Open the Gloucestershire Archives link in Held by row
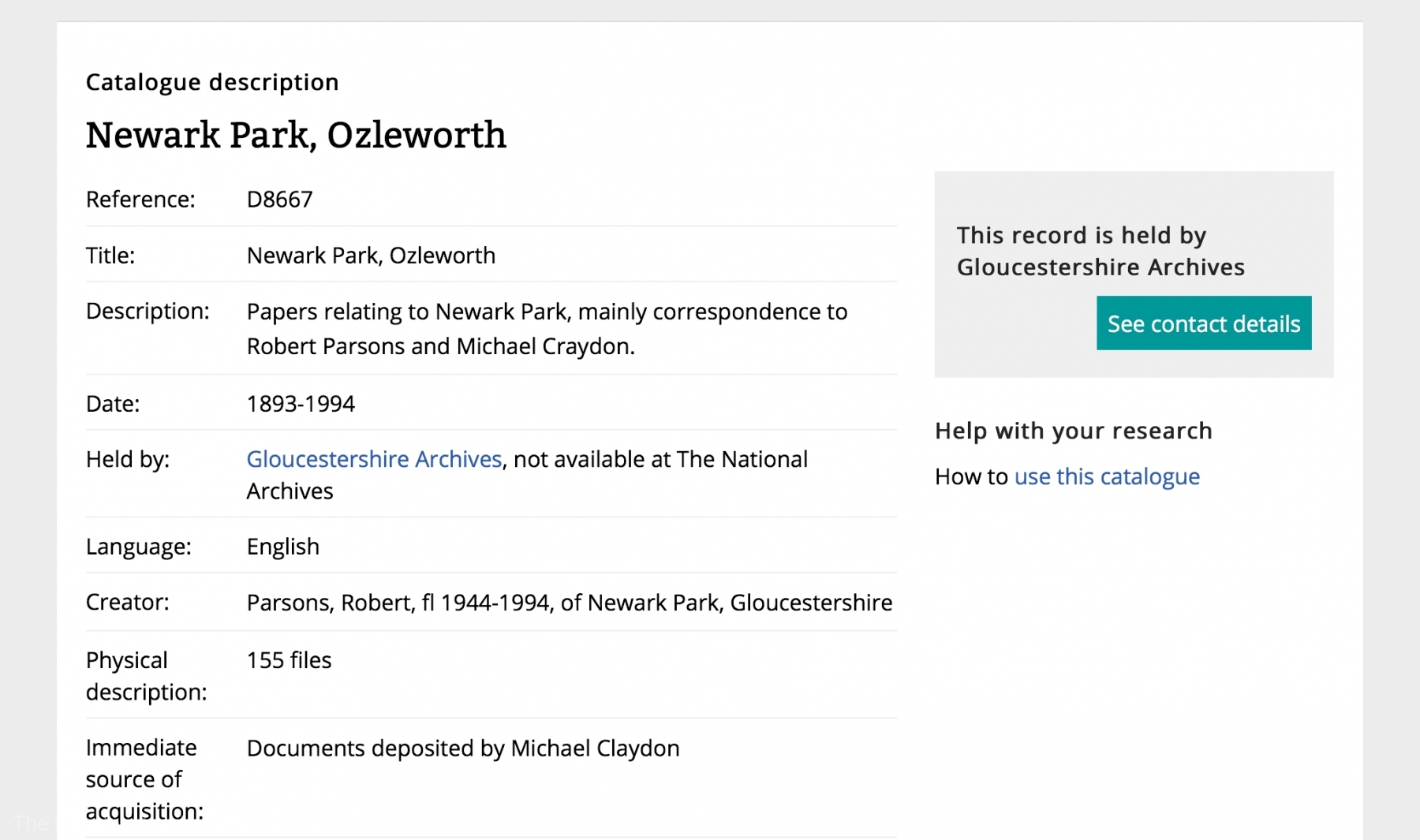The height and width of the screenshot is (840, 1420). (x=374, y=459)
